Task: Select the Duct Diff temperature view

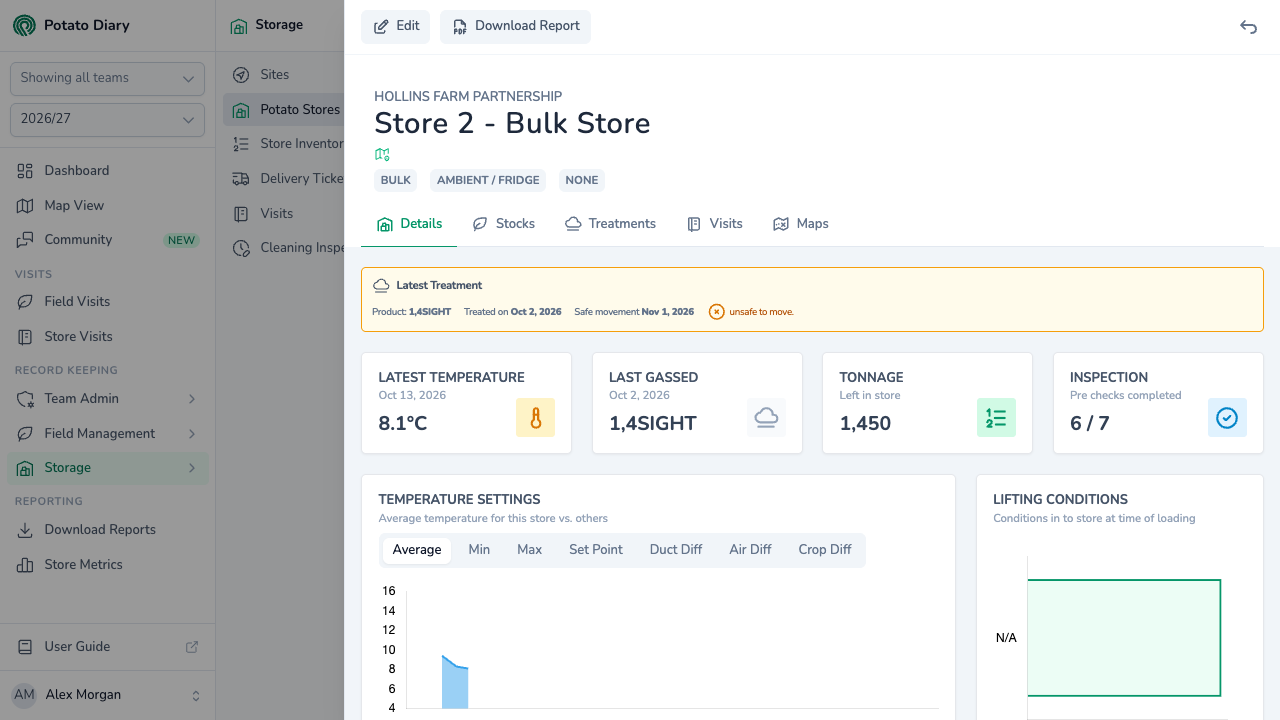Action: (676, 550)
